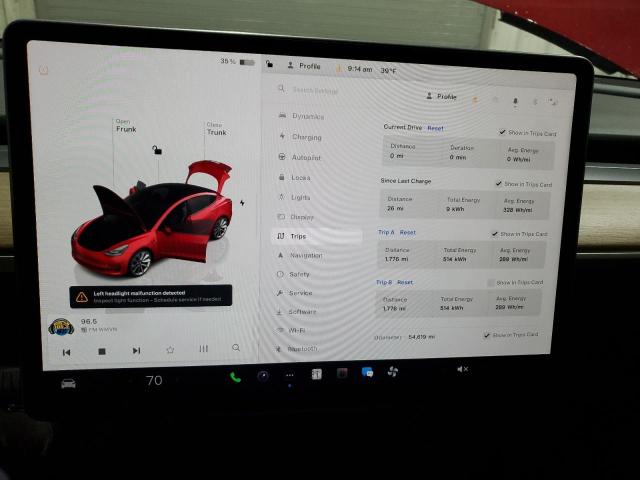Enable Trip B Show in Trips Card
Viewport: 640px width, 480px height.
point(491,283)
